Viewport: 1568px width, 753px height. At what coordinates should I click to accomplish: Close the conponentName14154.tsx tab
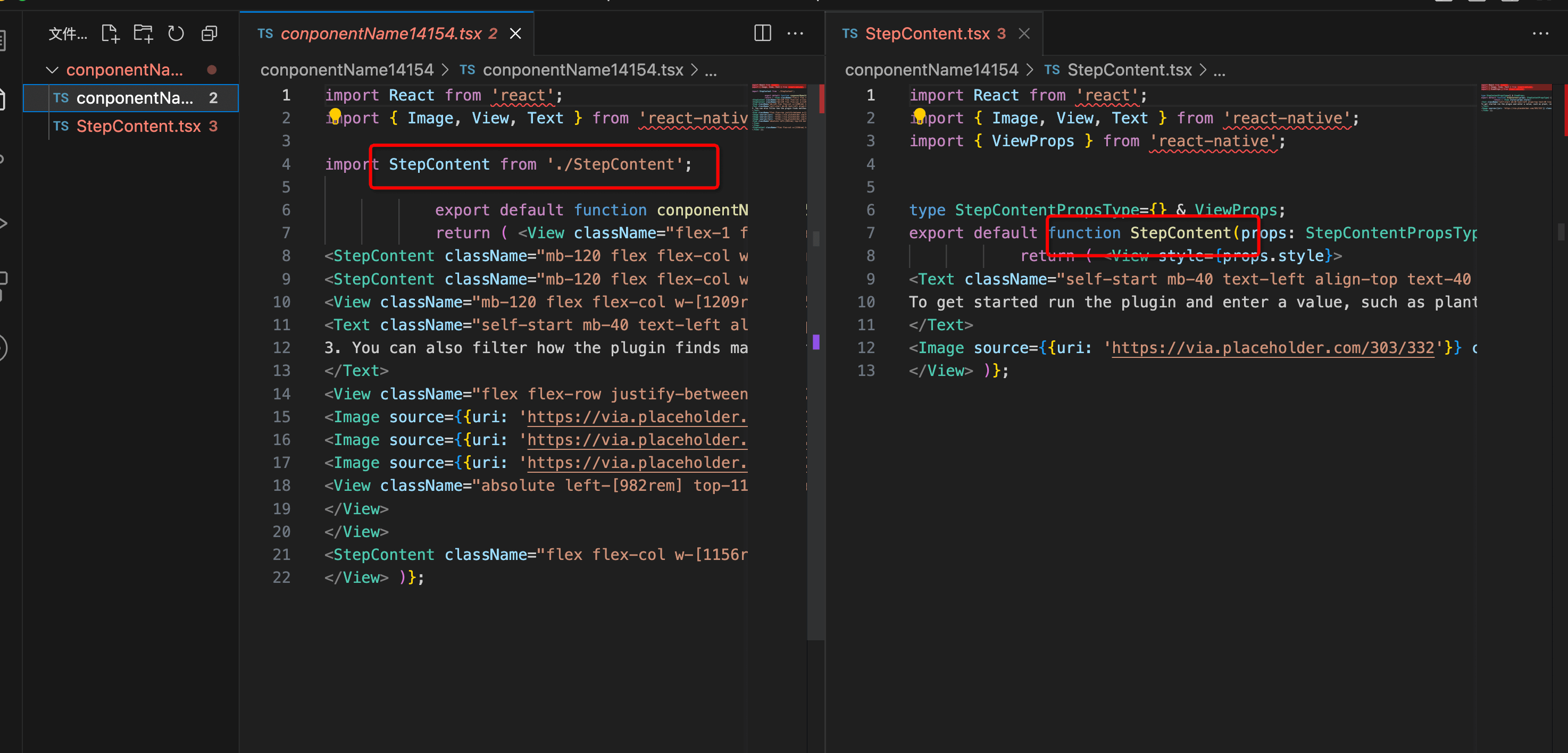(x=515, y=34)
